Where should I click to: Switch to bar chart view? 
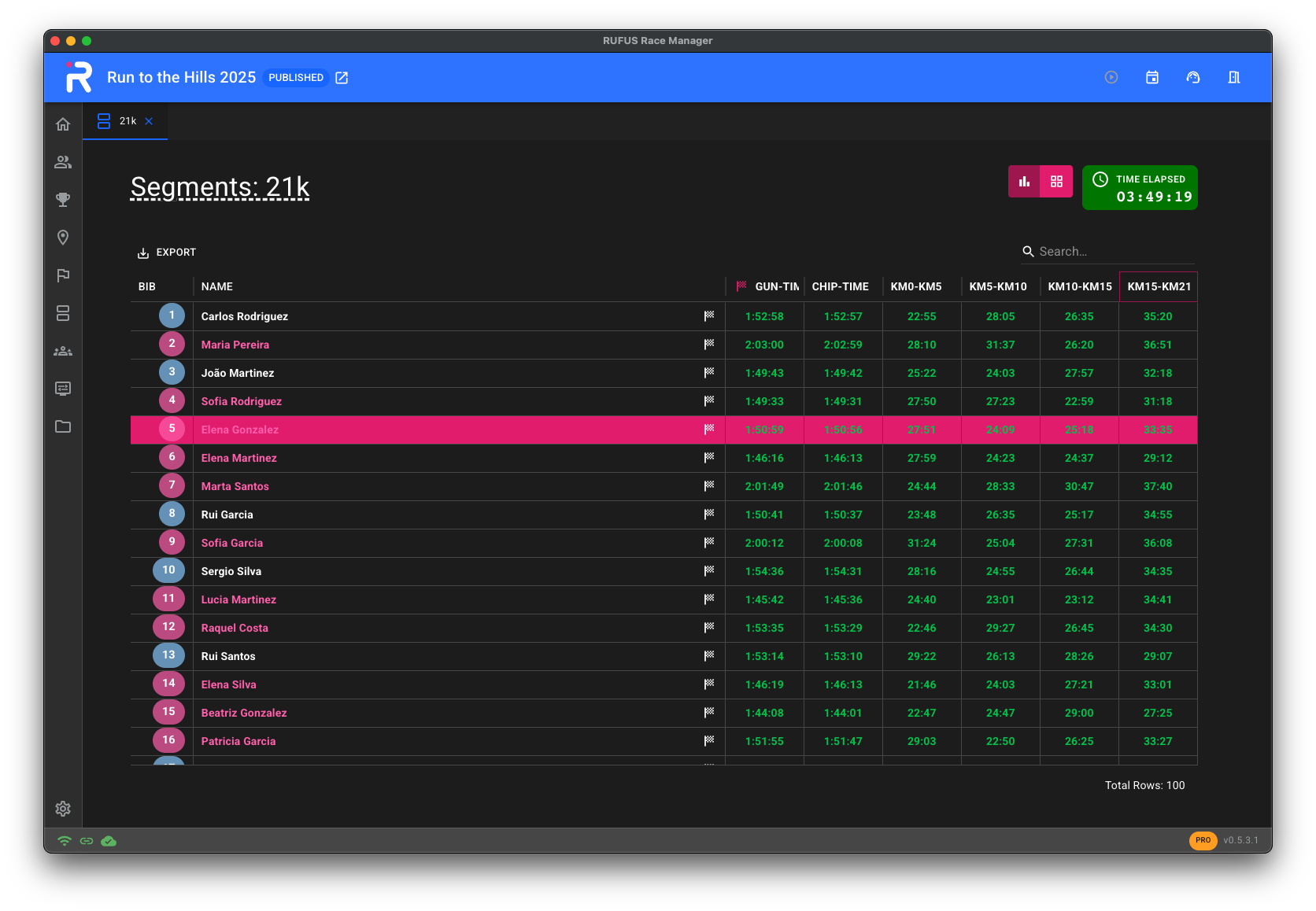(1024, 182)
